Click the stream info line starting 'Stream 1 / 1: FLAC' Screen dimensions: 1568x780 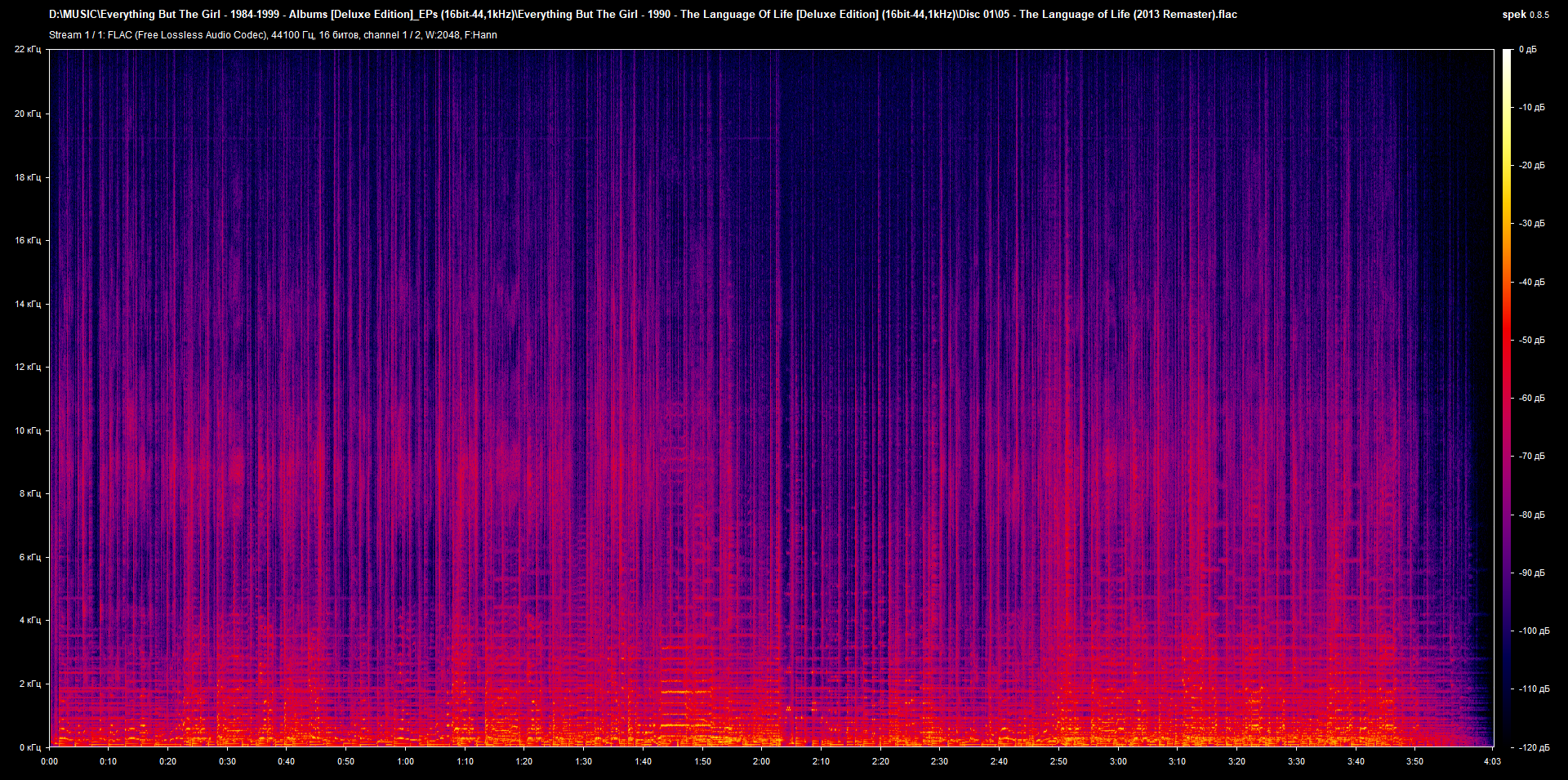click(273, 35)
